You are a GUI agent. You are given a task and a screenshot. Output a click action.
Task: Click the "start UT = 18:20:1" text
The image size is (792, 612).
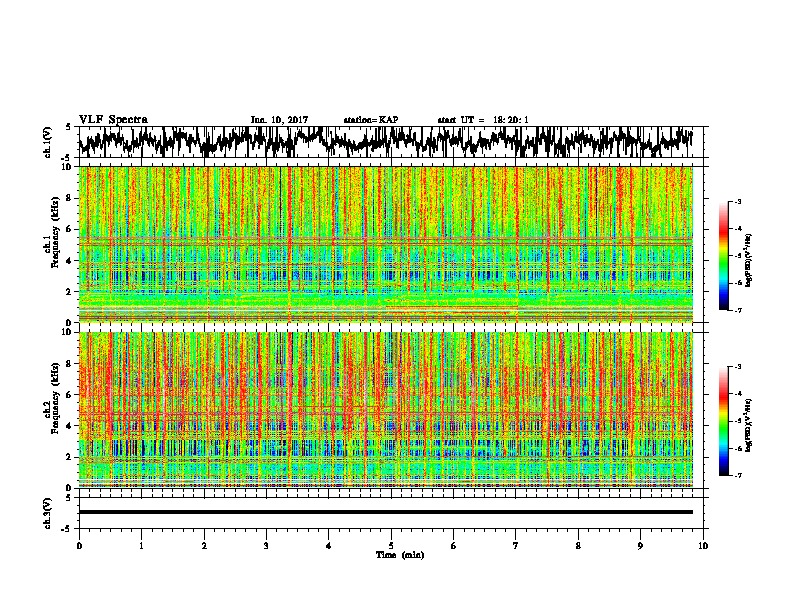(x=483, y=120)
